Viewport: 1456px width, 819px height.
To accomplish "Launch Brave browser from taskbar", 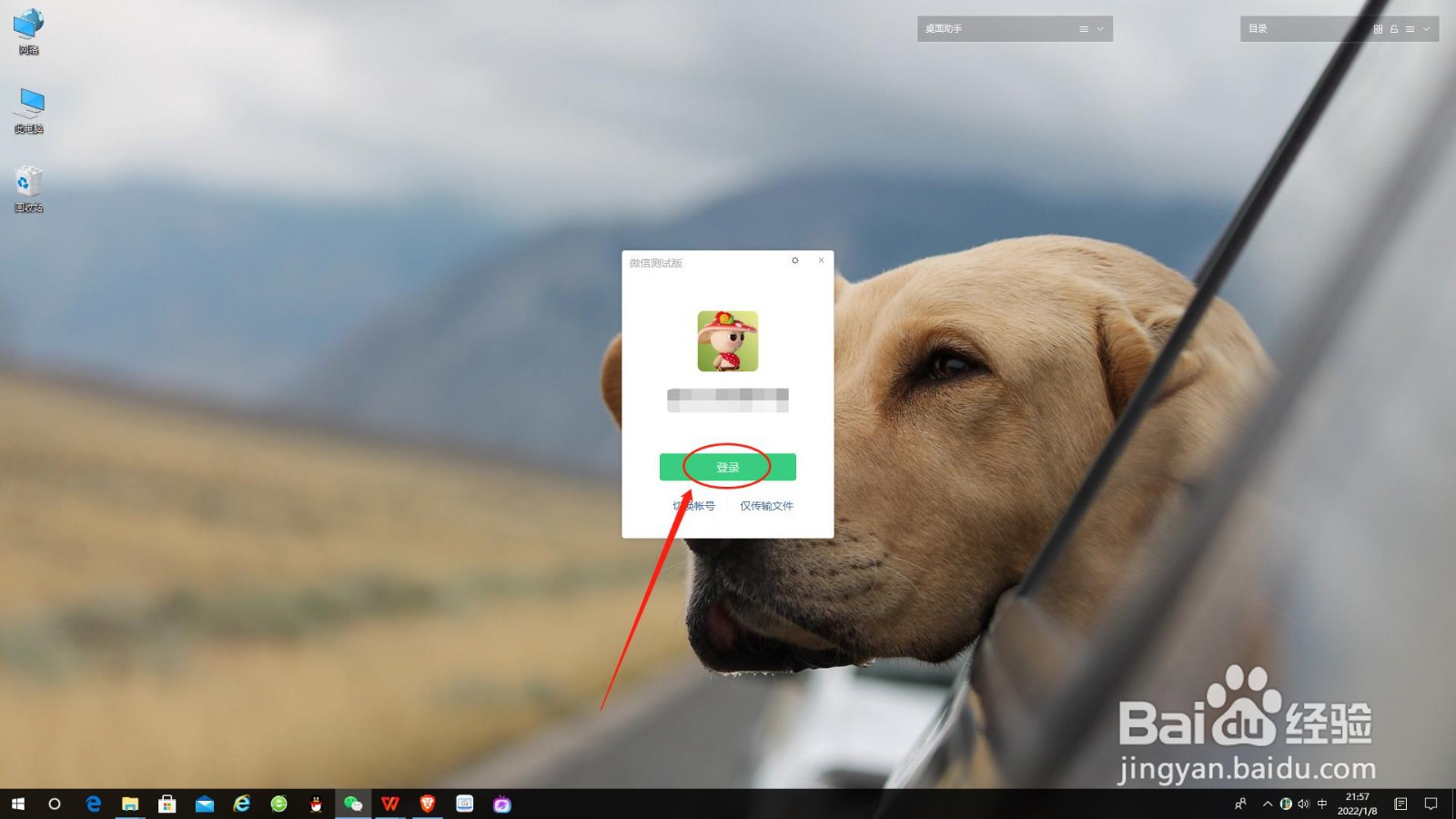I will 428,804.
